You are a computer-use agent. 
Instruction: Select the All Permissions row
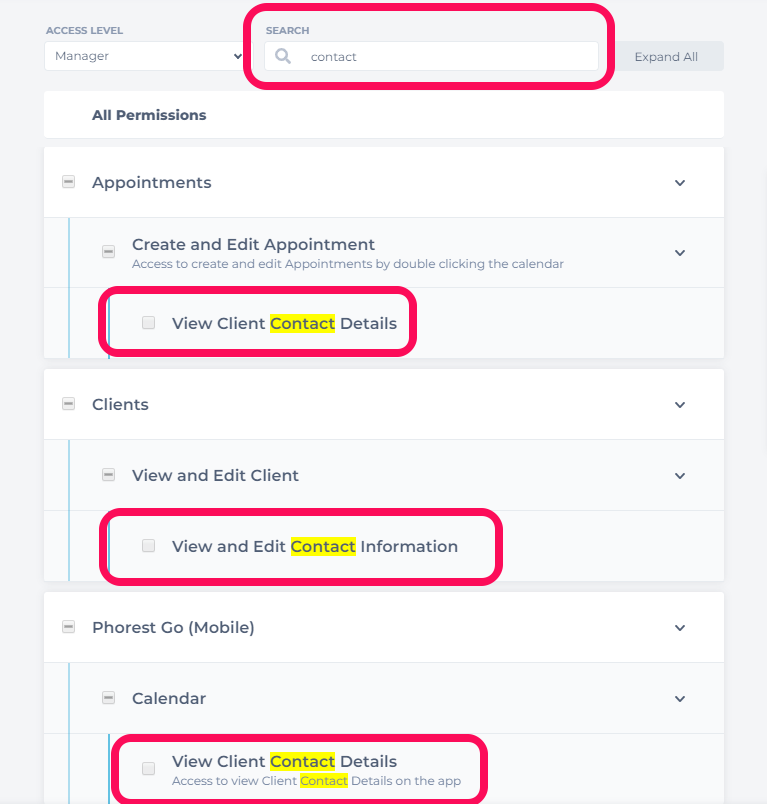[x=149, y=115]
